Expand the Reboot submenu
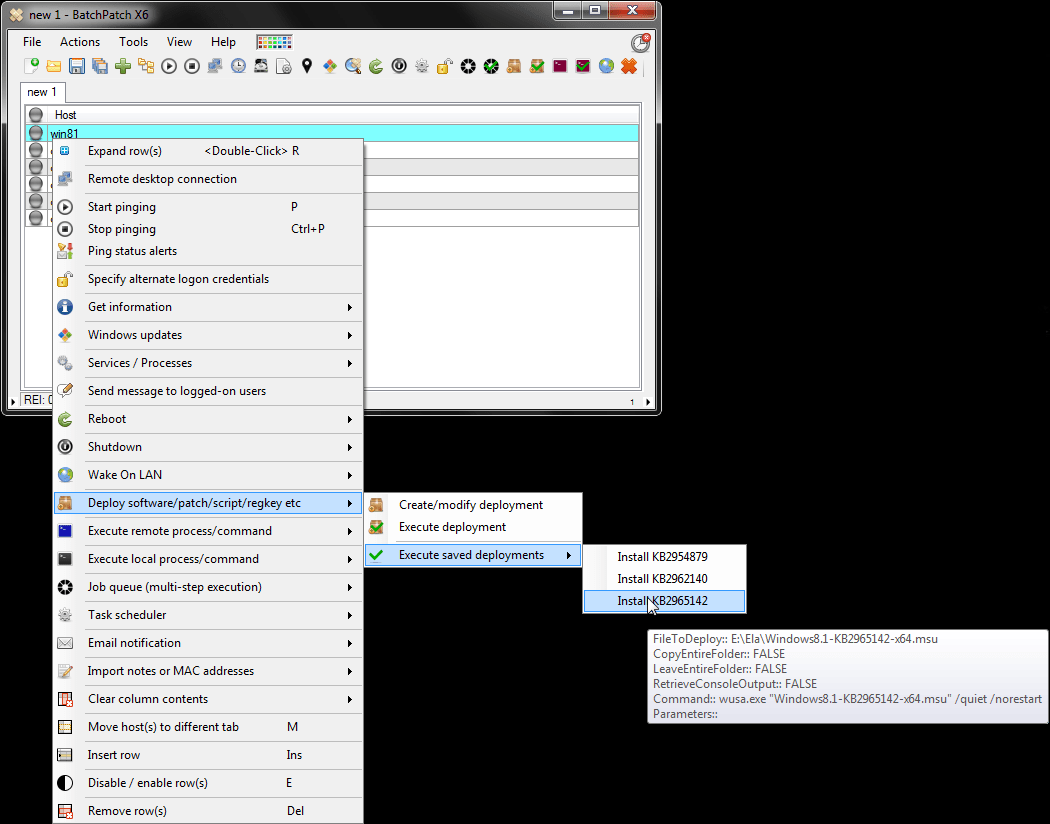The height and width of the screenshot is (824, 1050). pyautogui.click(x=208, y=419)
